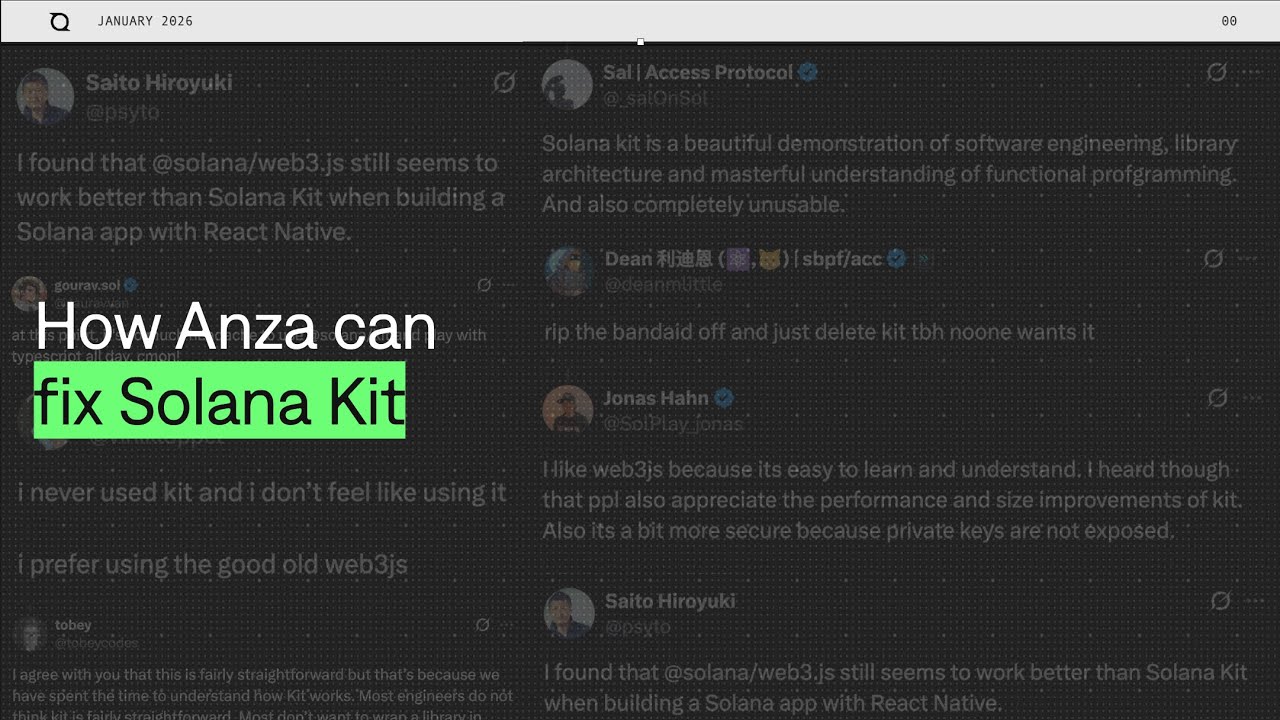
Task: Open Saito Hiroyuki's avatar in the bottom-right tweet
Action: pyautogui.click(x=569, y=613)
